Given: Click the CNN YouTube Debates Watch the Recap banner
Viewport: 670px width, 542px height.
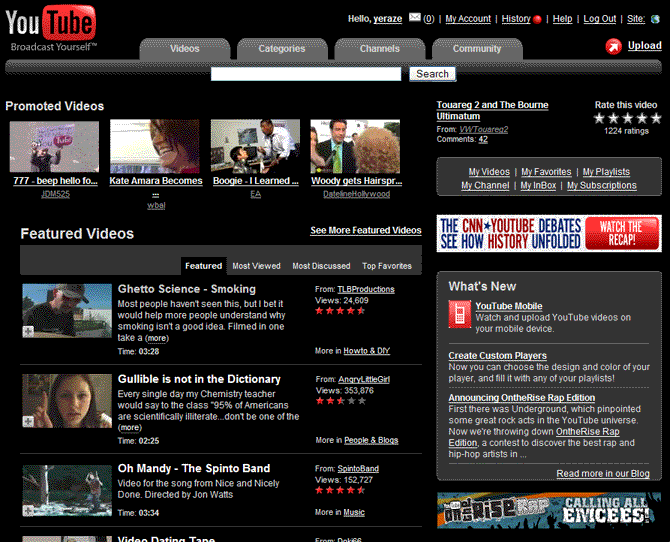Looking at the screenshot, I should coord(549,233).
